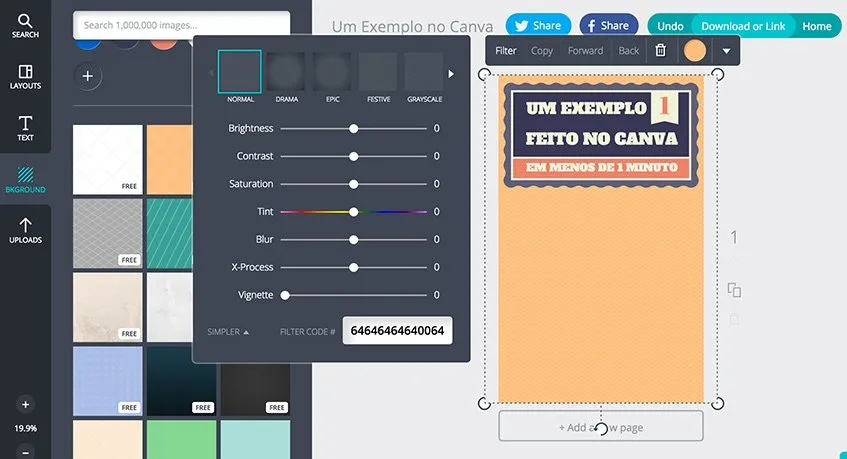The height and width of the screenshot is (459, 847).
Task: Click the X-Process slider handle
Action: point(353,267)
